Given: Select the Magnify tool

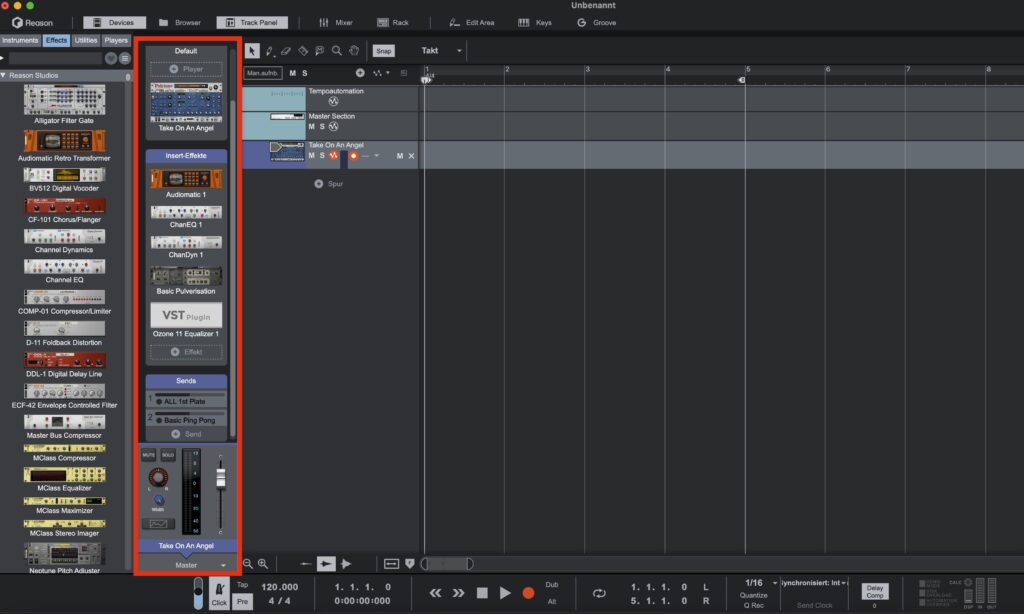Looking at the screenshot, I should [x=336, y=50].
